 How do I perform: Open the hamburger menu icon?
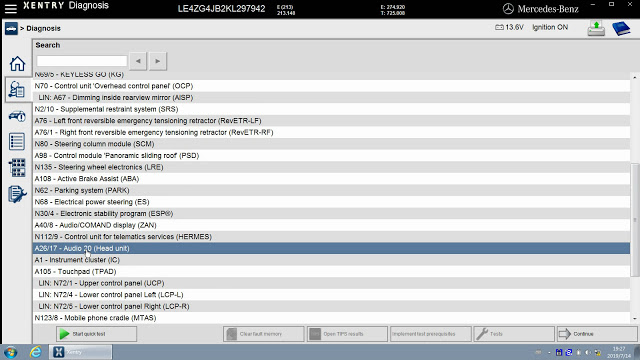coord(11,8)
